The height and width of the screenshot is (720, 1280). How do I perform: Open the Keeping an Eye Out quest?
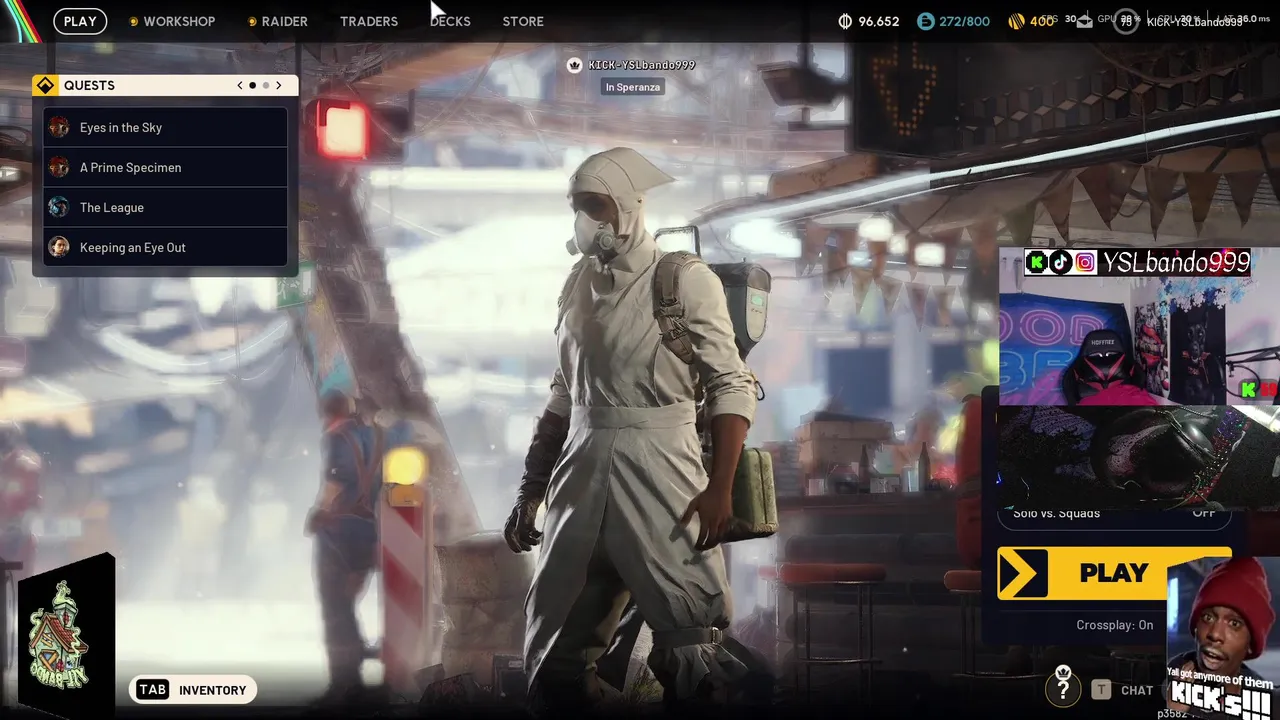tap(165, 247)
